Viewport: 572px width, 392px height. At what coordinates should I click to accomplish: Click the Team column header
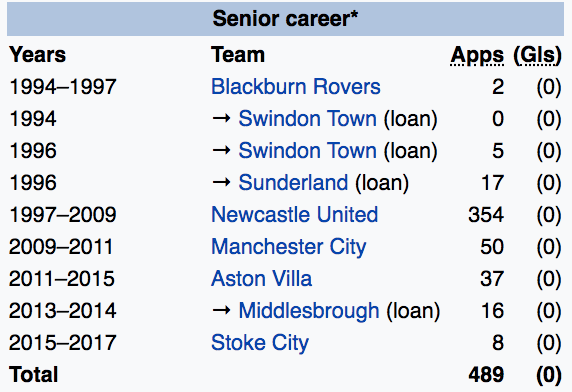(238, 55)
